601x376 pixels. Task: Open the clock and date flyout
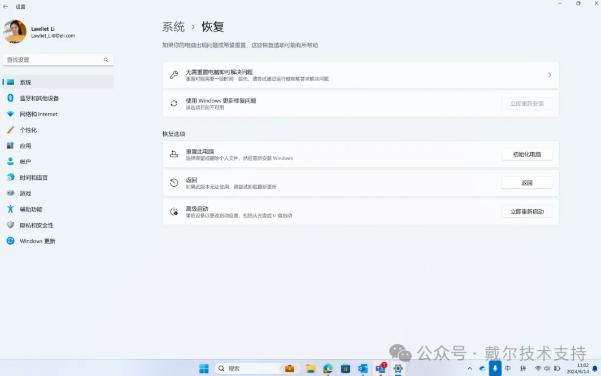578,368
